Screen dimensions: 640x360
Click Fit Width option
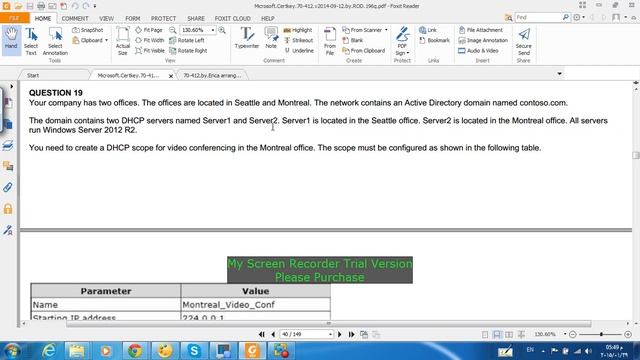(x=150, y=40)
